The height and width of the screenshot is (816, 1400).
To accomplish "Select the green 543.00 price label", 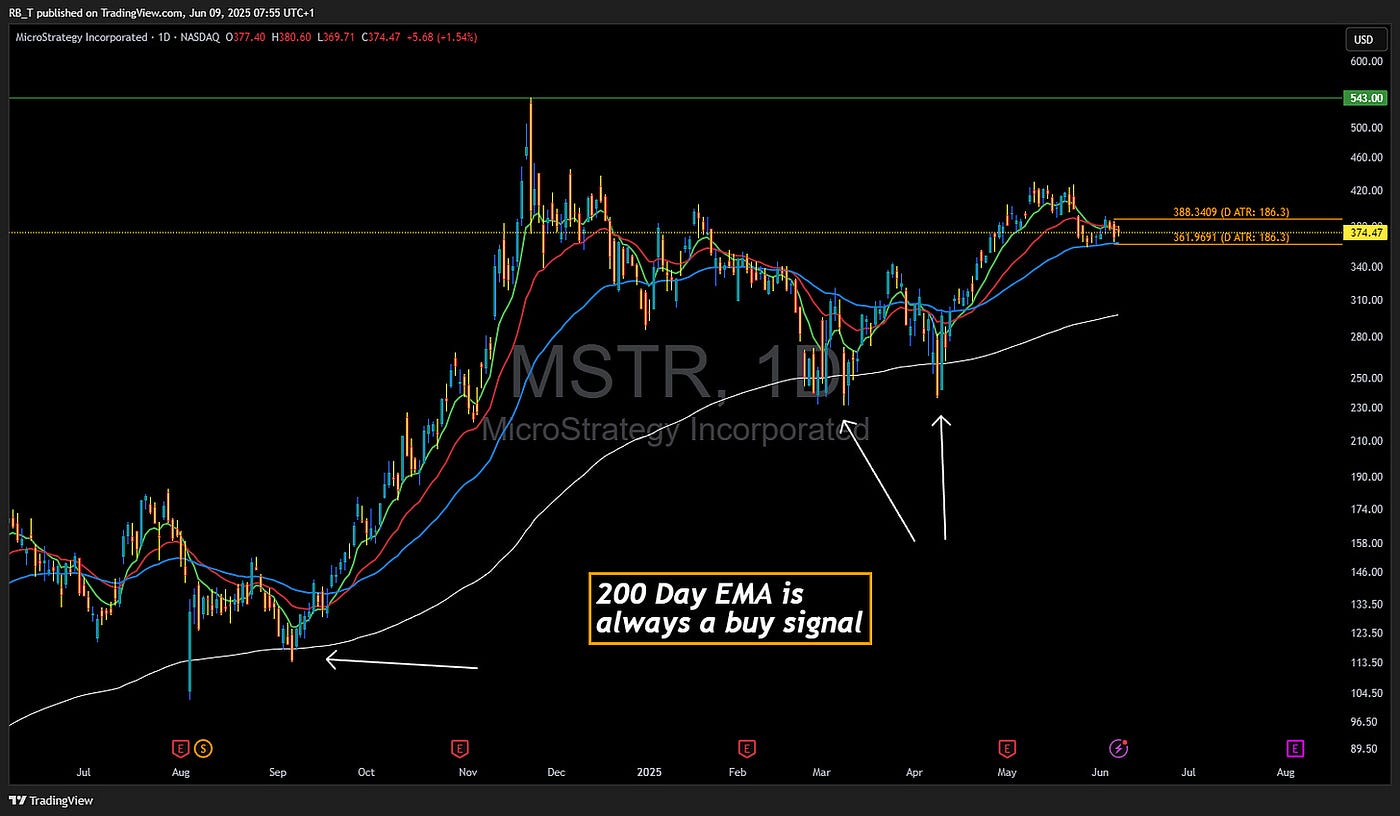I will point(1366,98).
